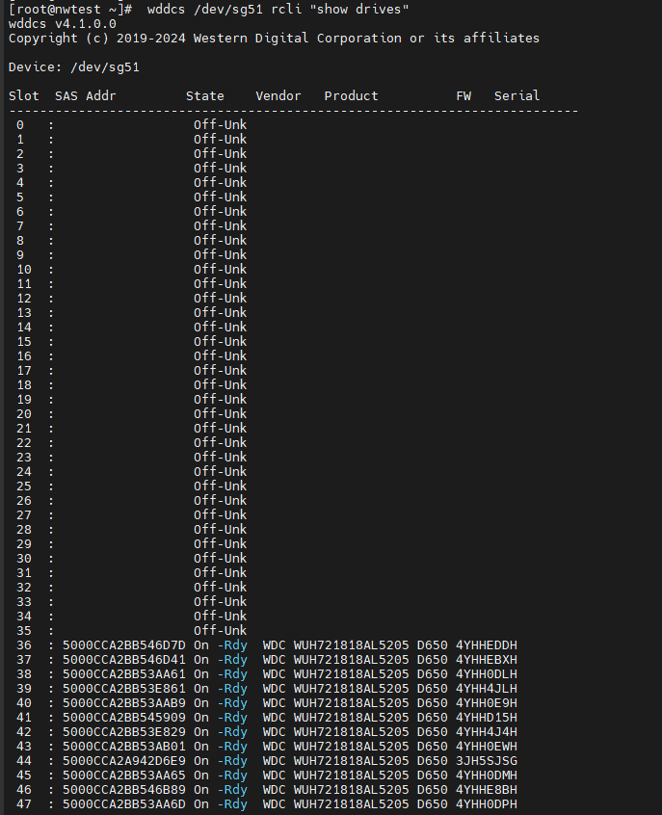Click slot number 20 in list
The height and width of the screenshot is (815, 662).
pyautogui.click(x=24, y=414)
